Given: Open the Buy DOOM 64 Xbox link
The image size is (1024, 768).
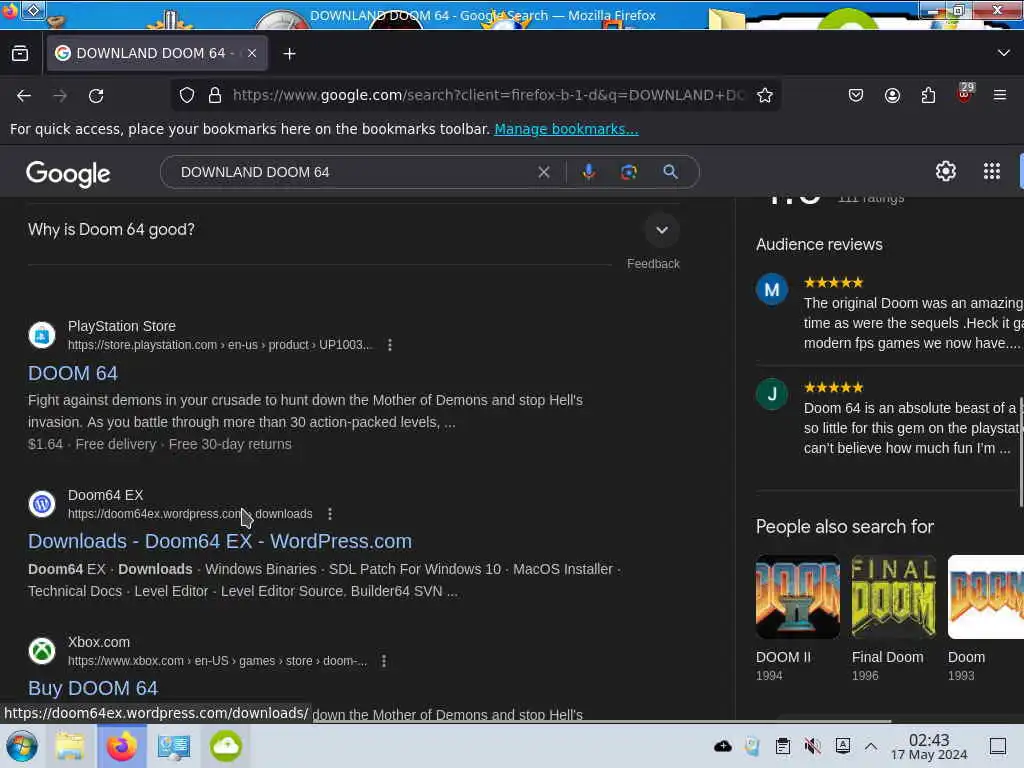Looking at the screenshot, I should tap(93, 688).
